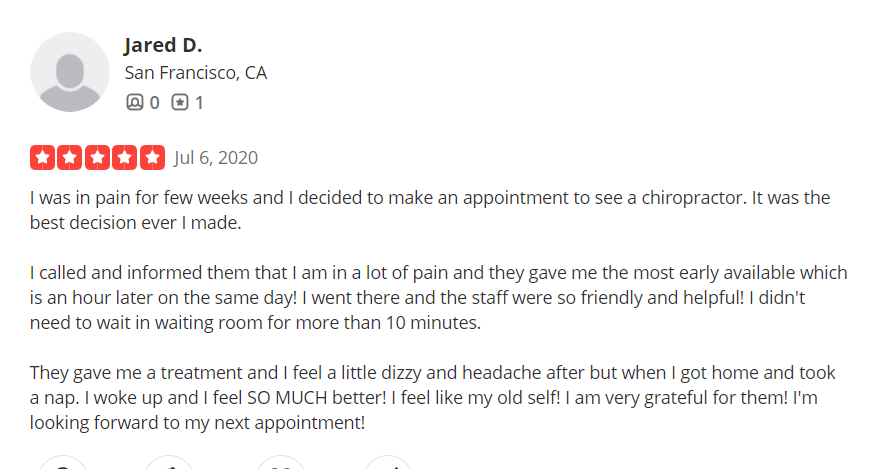Screen dimensions: 879x469
Task: Click the friends count number 0
Action: [154, 102]
